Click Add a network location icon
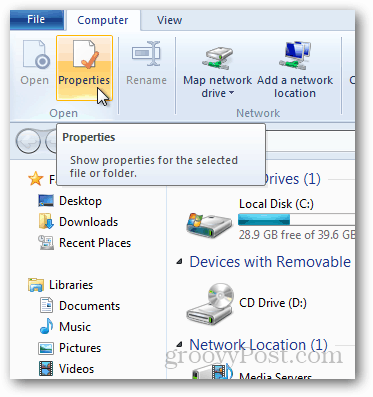 [295, 55]
